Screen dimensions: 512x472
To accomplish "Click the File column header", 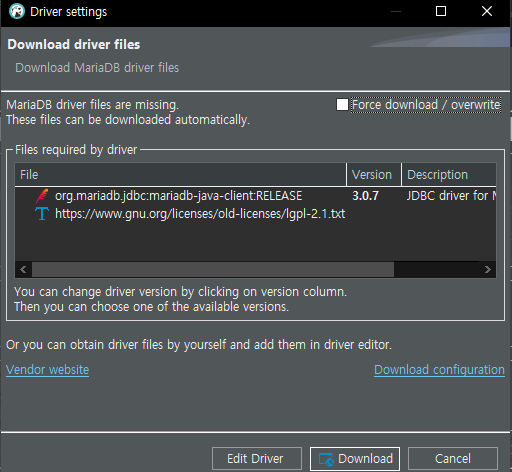I will (180, 175).
